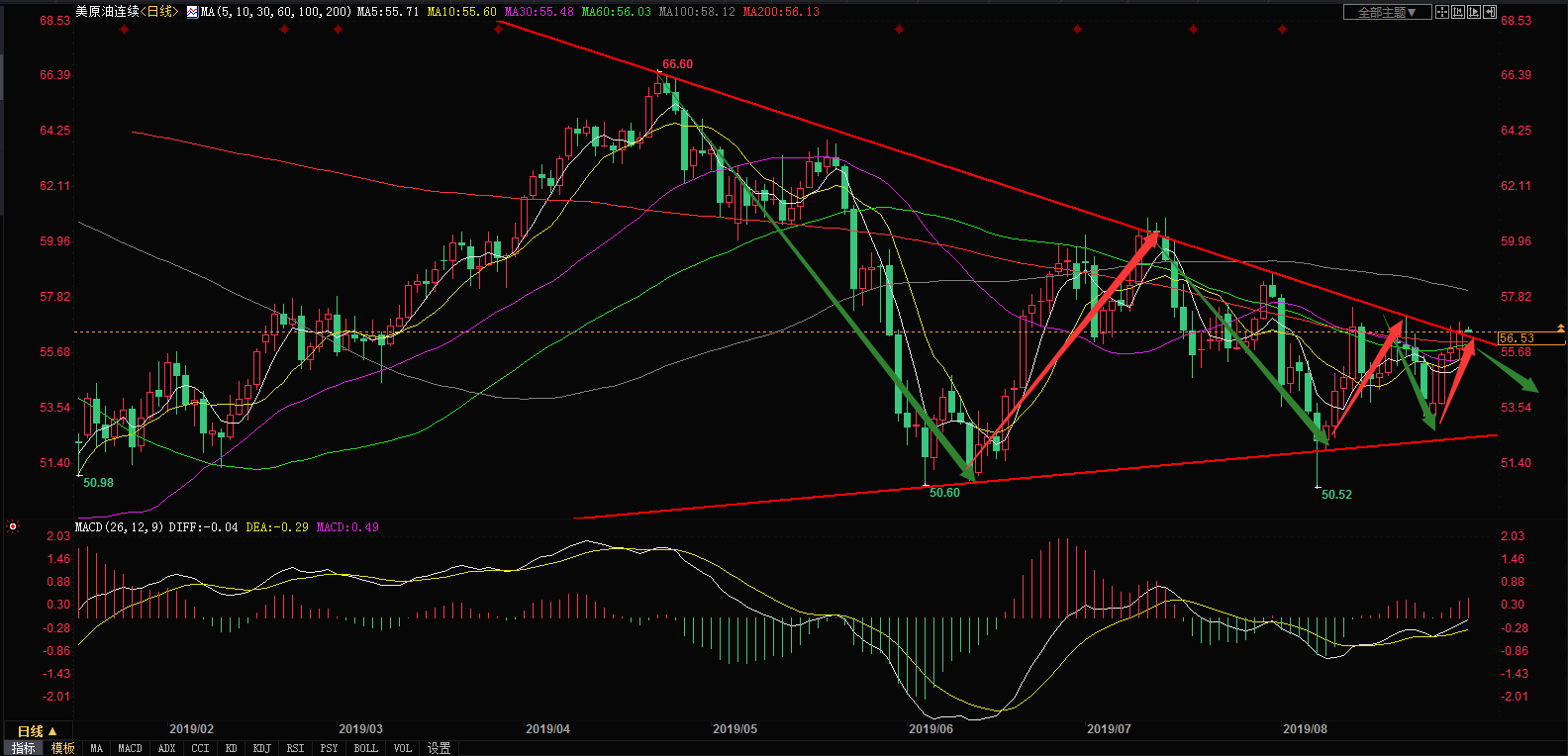Click the DEA:-0.29 value
This screenshot has width=1568, height=756.
pyautogui.click(x=277, y=527)
